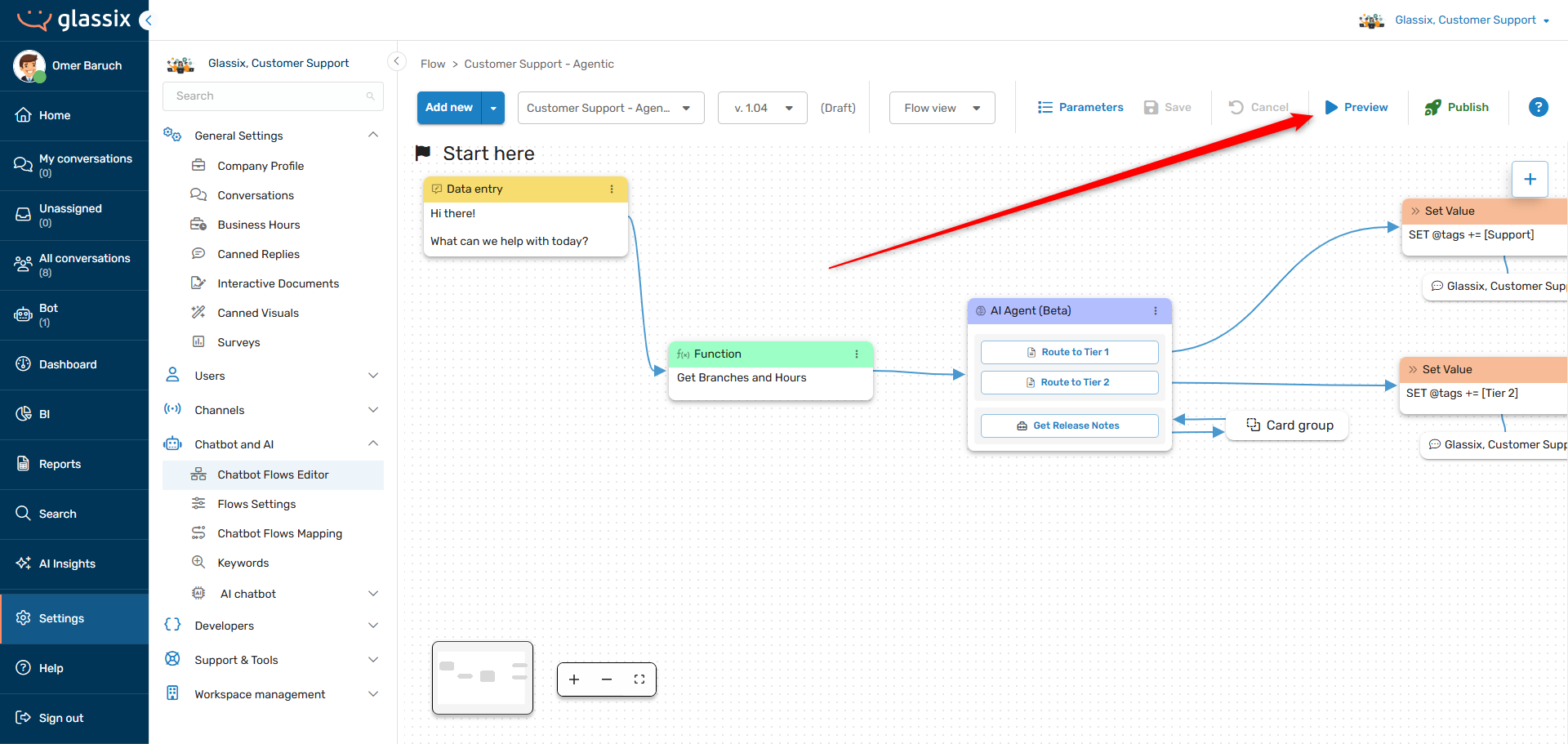Open AI Agent (Beta) card options menu
Screen dimensions: 1568x744
point(1156,310)
